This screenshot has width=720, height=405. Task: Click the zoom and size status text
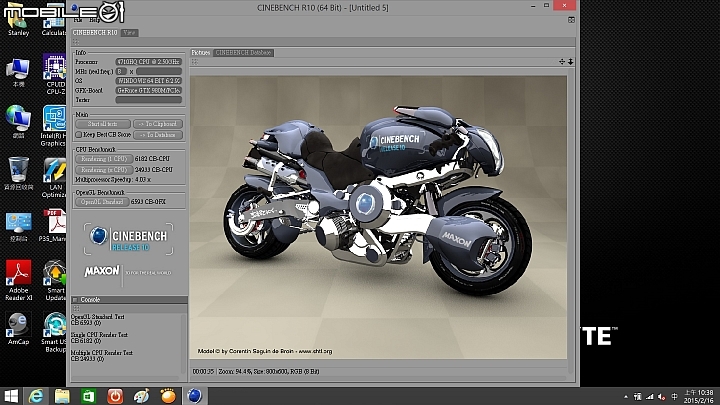269,371
